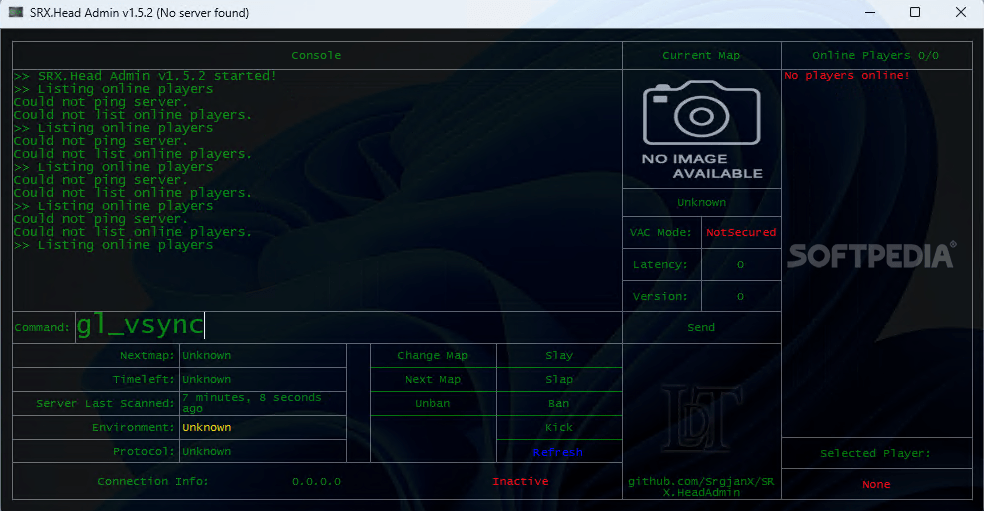Click the Nextmap Unknown value

[x=206, y=355]
